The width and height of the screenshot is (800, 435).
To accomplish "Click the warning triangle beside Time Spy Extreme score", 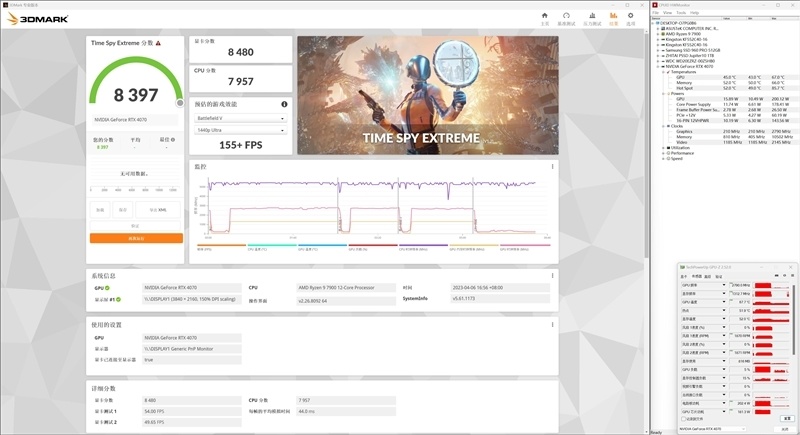I will pyautogui.click(x=158, y=43).
